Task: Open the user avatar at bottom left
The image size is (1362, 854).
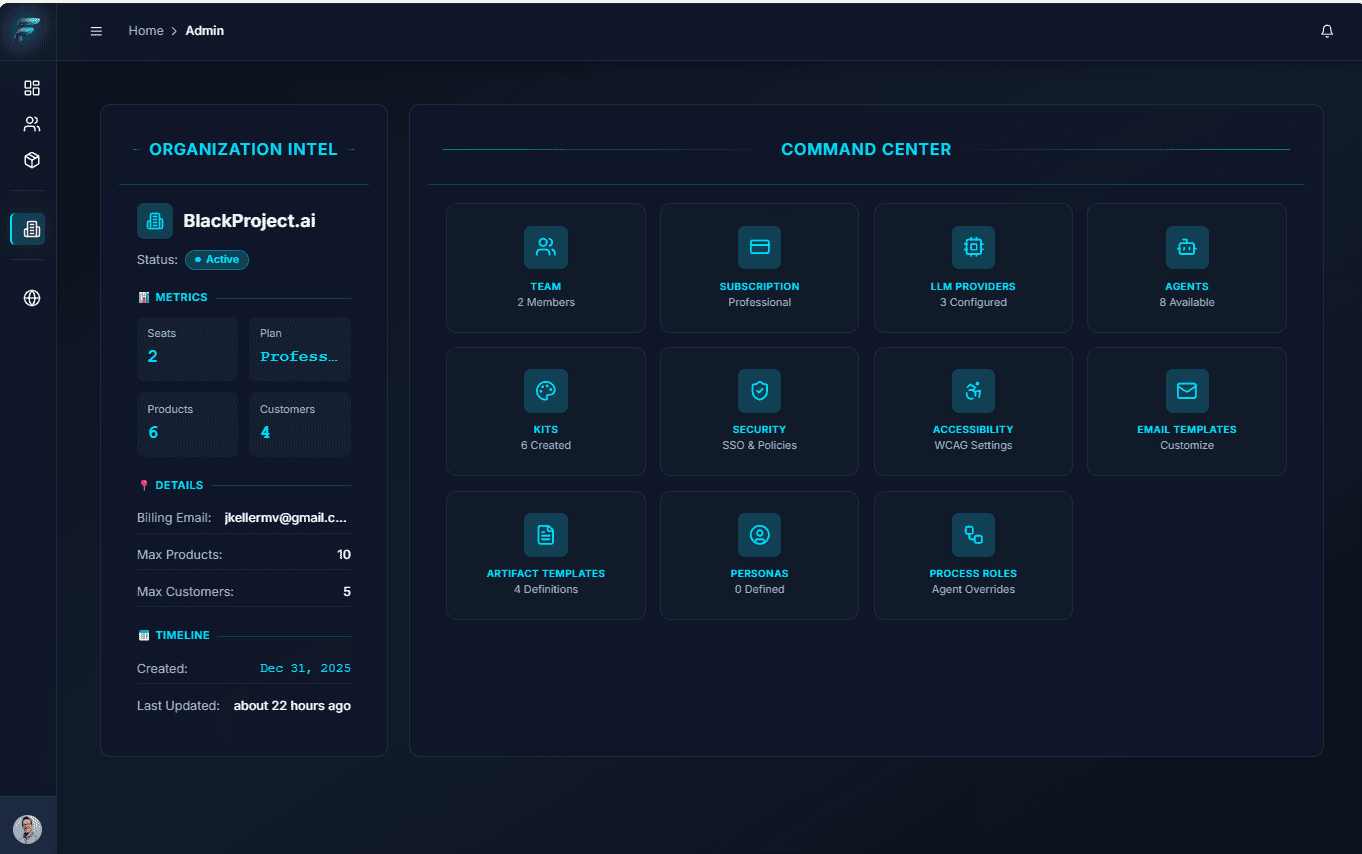Action: point(27,829)
